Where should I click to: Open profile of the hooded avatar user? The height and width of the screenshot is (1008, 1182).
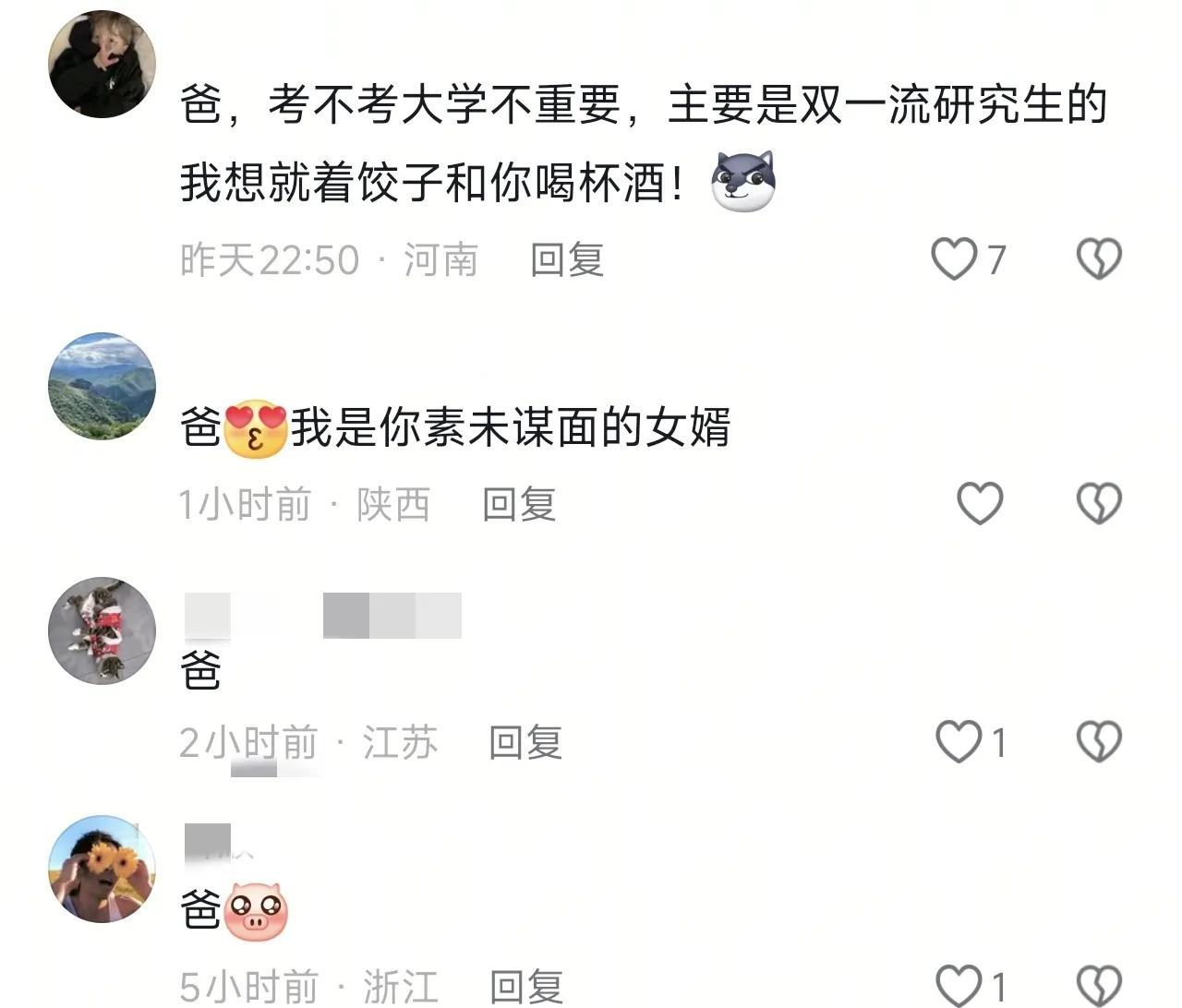pos(102,64)
